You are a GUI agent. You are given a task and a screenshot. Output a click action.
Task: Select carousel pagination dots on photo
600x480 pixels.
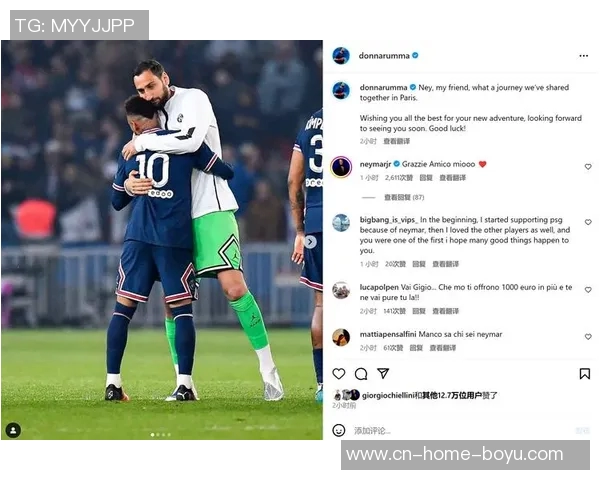point(161,434)
